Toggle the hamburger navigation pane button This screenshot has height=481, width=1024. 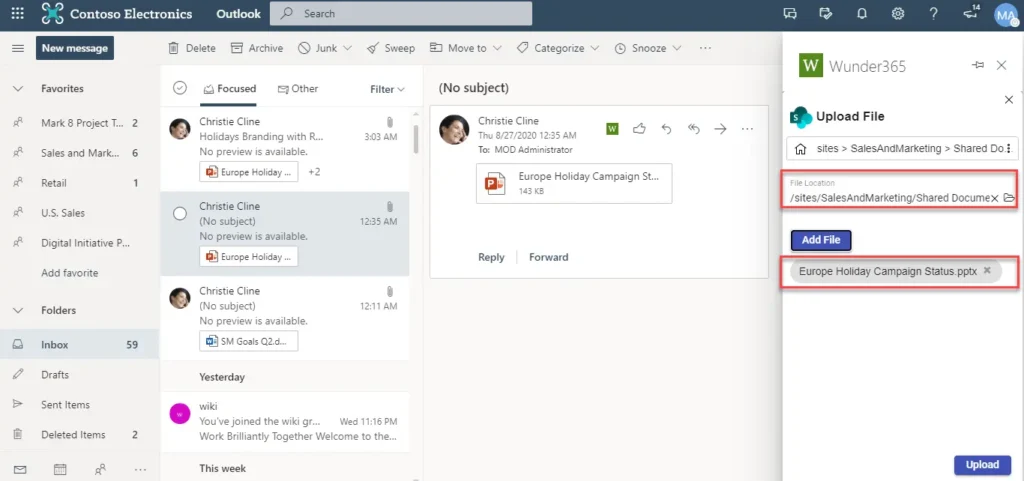[x=17, y=48]
